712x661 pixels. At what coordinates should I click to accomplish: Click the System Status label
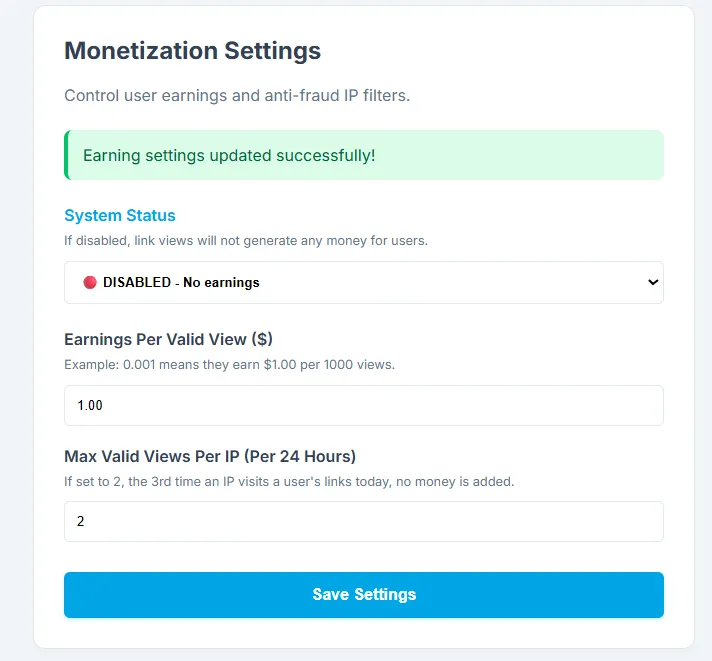[x=120, y=215]
